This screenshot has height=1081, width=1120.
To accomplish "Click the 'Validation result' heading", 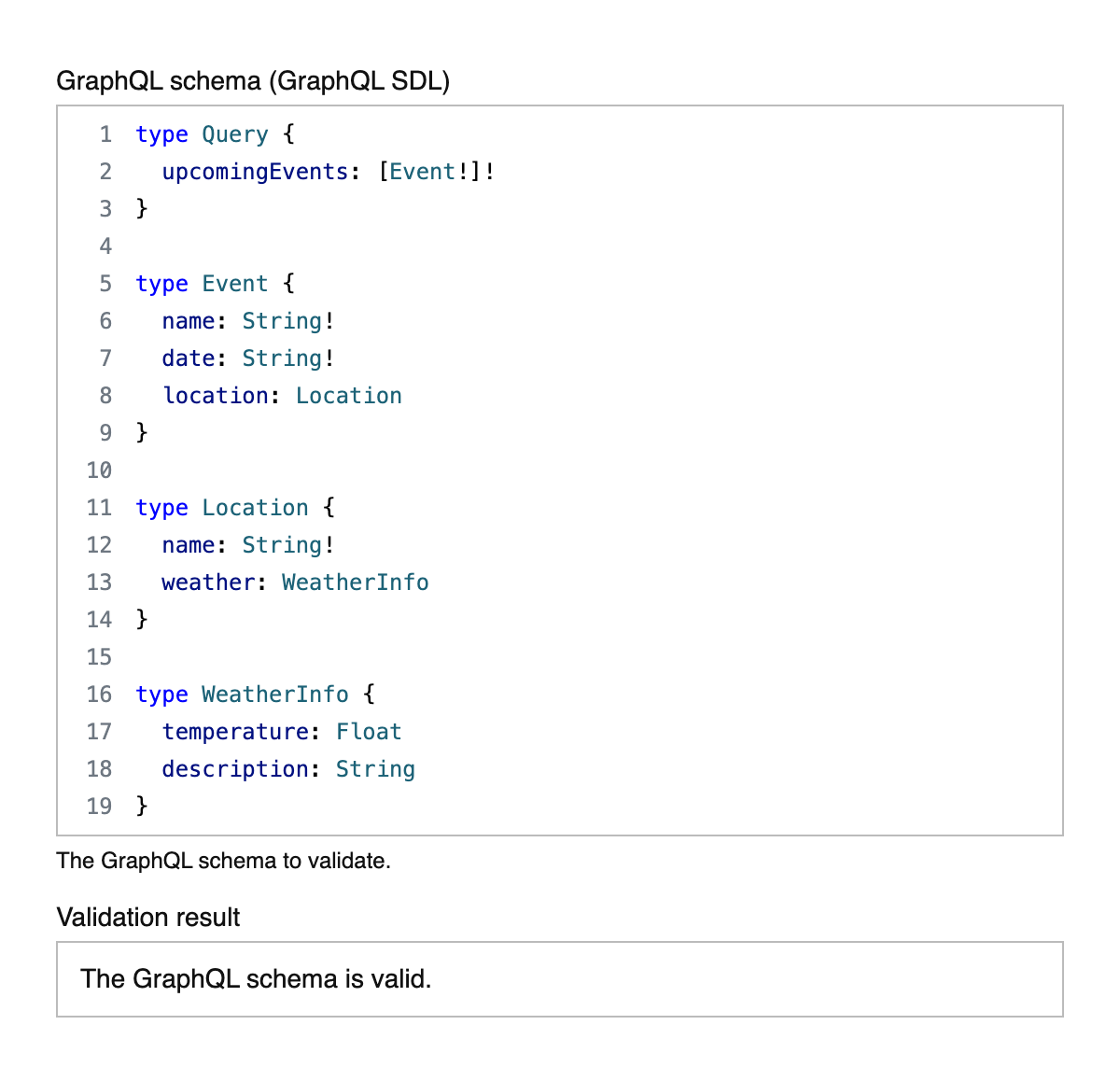I will pyautogui.click(x=148, y=918).
